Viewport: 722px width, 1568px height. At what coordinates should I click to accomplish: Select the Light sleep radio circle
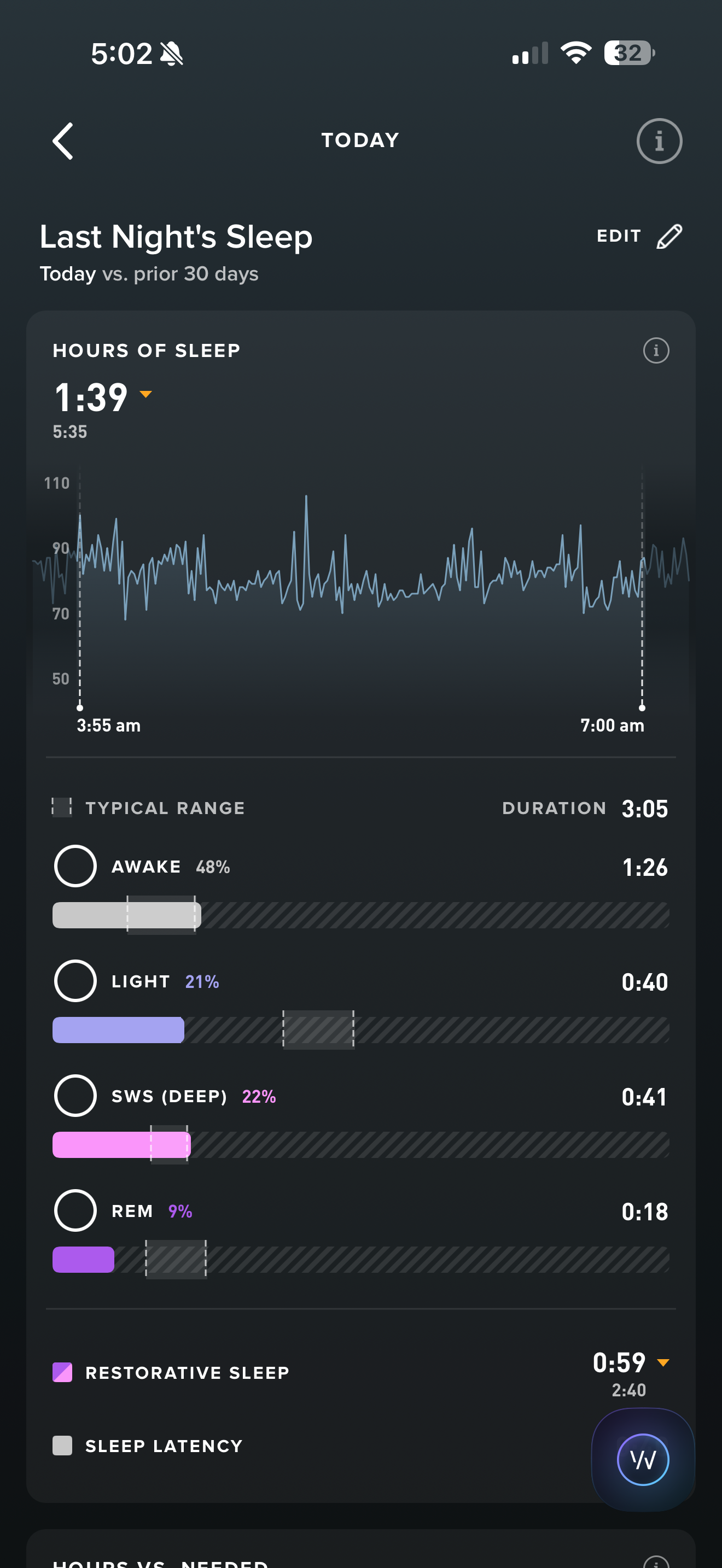point(75,981)
